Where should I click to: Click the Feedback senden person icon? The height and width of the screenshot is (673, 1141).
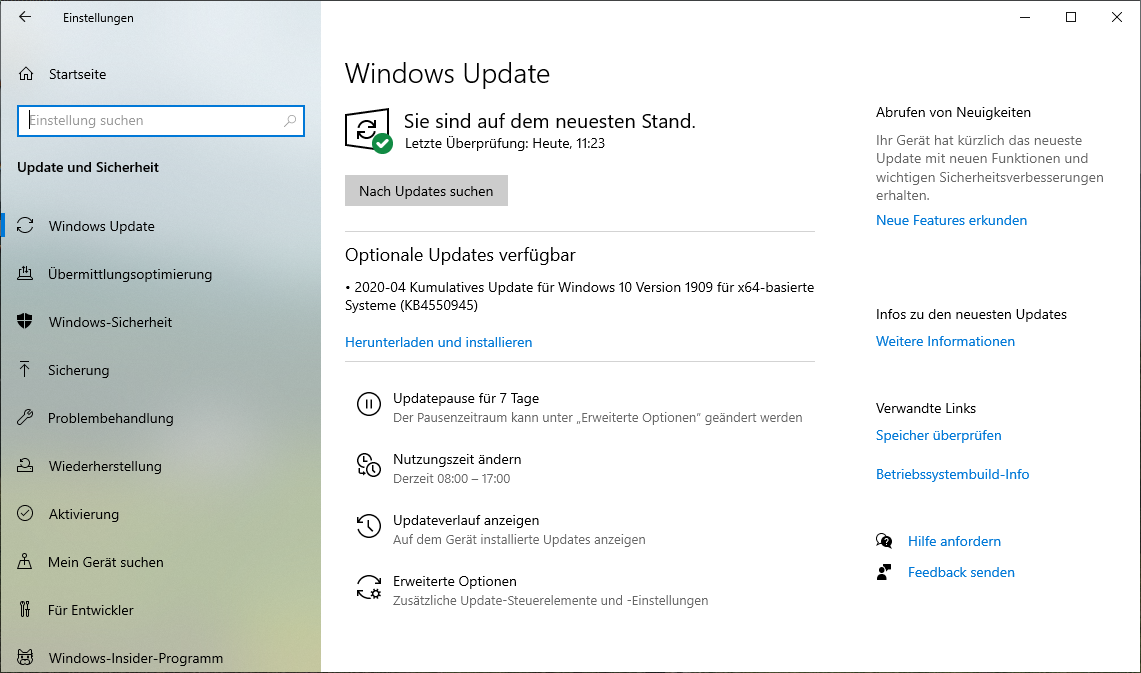click(x=884, y=572)
